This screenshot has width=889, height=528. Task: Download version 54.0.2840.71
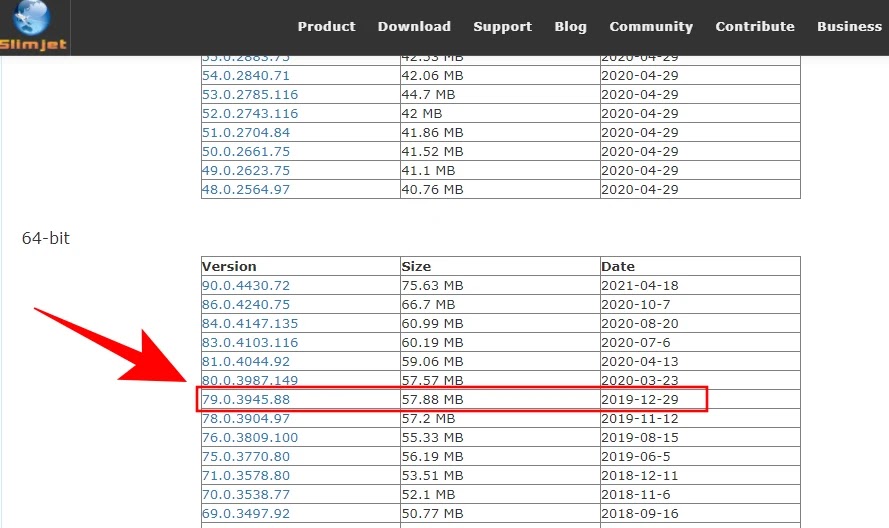[245, 75]
